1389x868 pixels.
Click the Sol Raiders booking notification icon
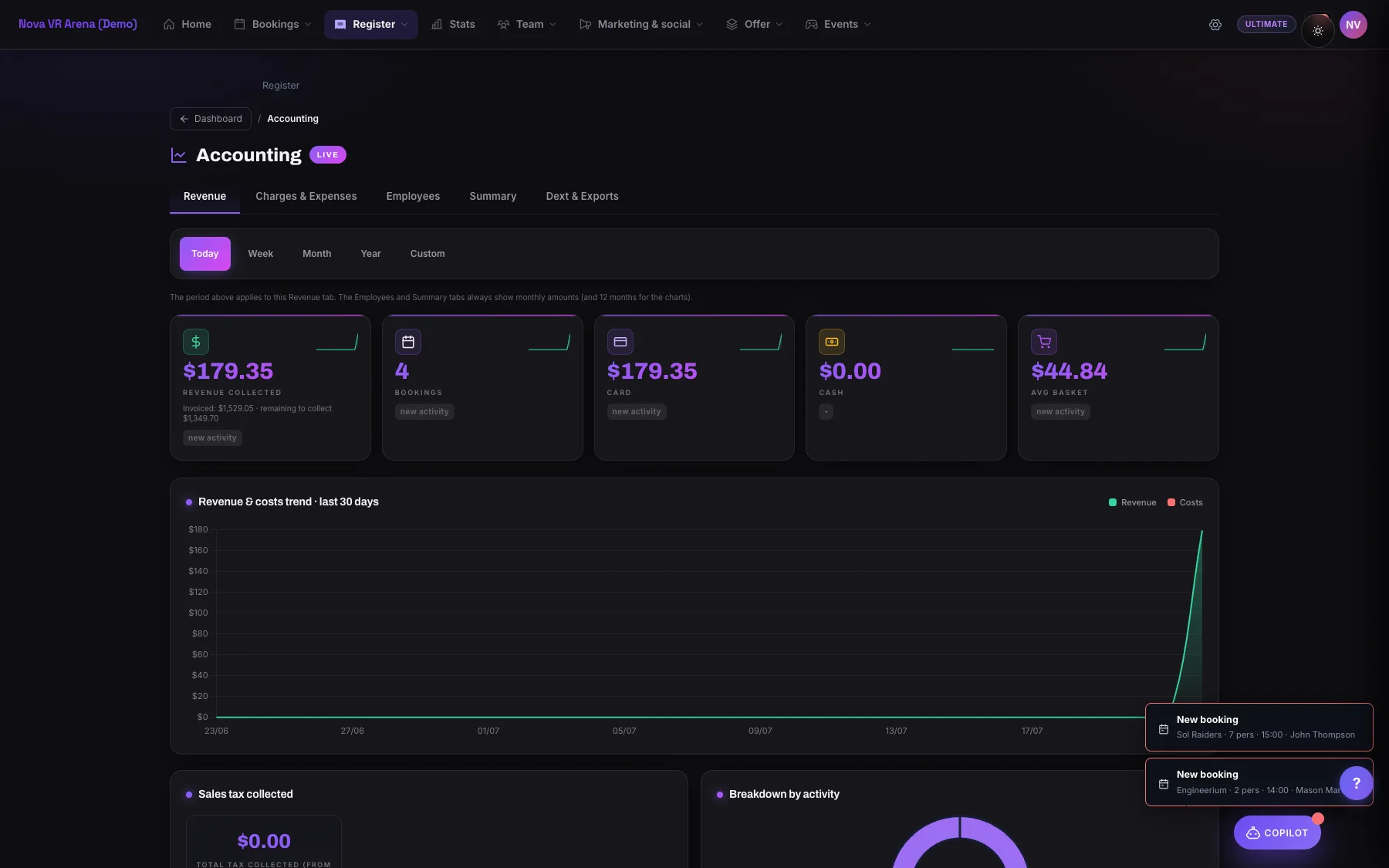(x=1164, y=728)
